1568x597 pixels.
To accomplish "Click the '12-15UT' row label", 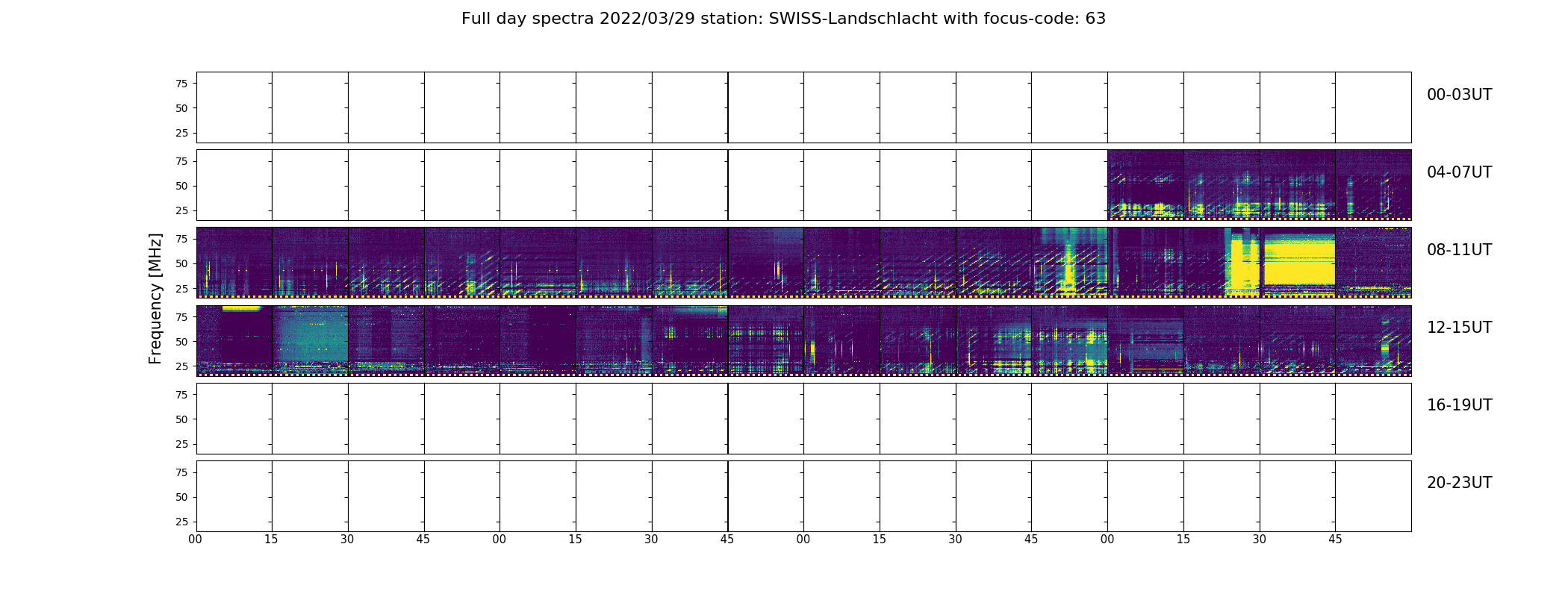I will (x=1459, y=328).
